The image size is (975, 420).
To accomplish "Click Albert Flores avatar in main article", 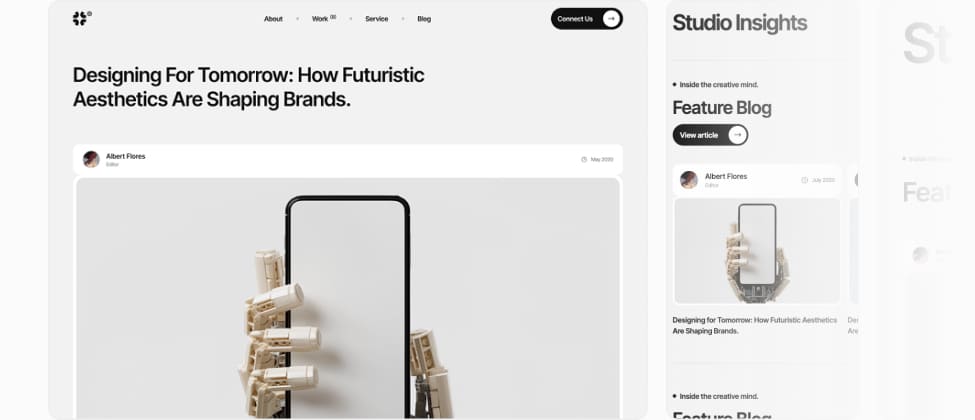I will click(91, 159).
